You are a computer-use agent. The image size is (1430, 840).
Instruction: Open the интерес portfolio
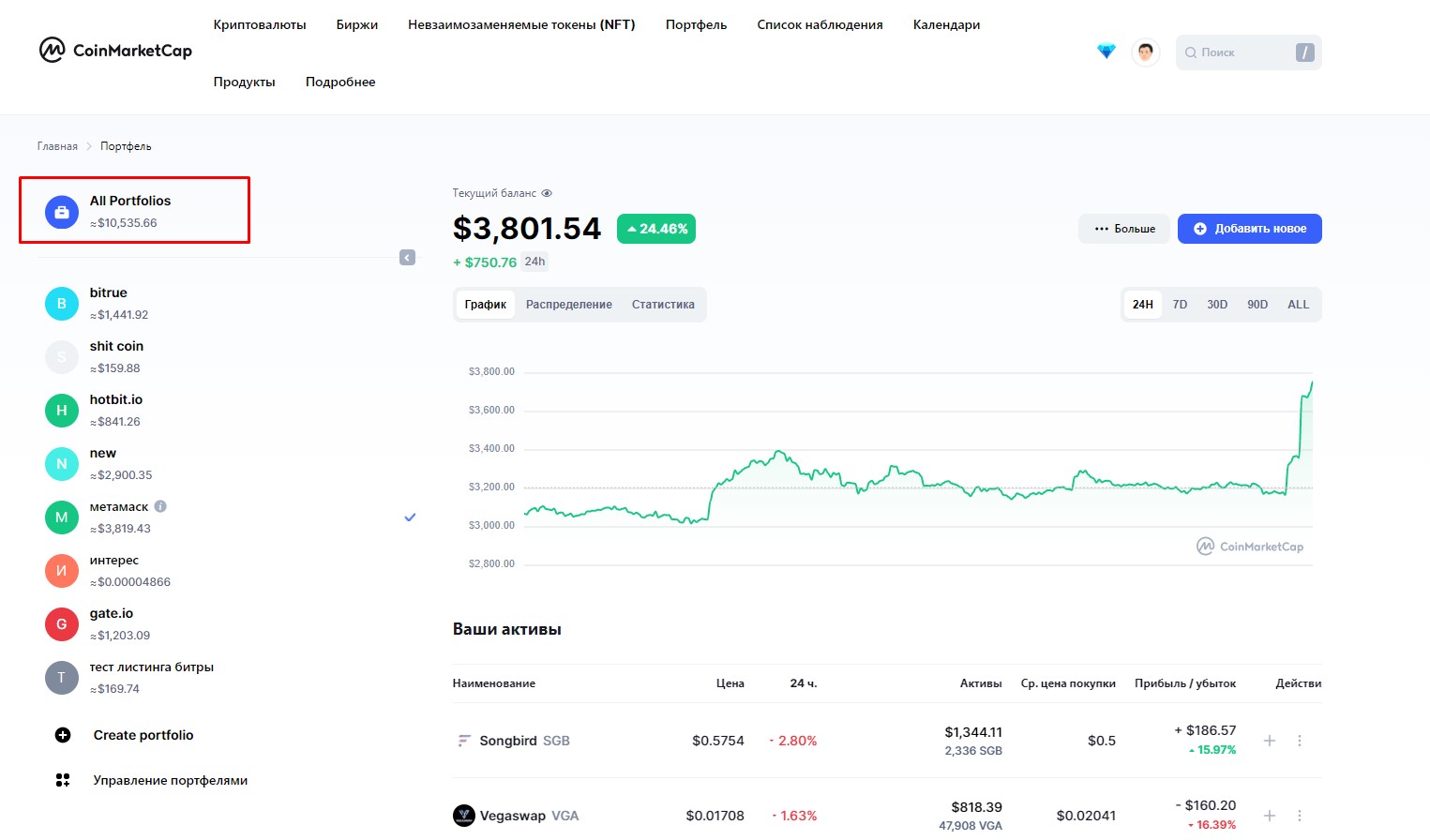click(230, 571)
